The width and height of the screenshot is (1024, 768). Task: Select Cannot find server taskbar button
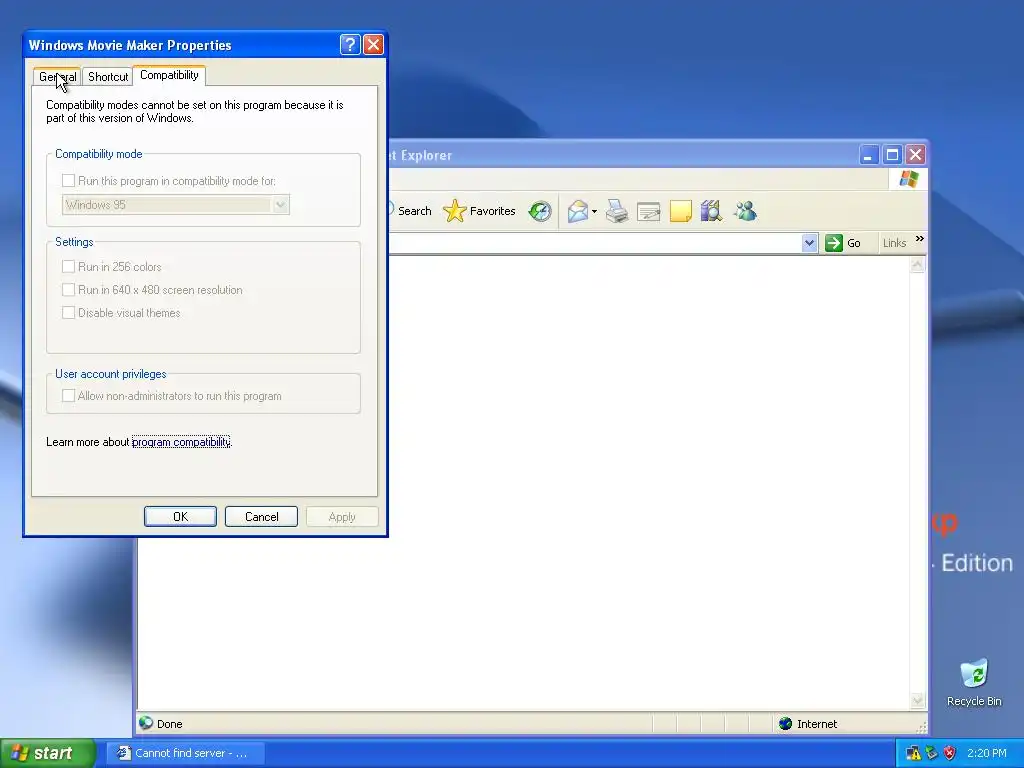(185, 753)
